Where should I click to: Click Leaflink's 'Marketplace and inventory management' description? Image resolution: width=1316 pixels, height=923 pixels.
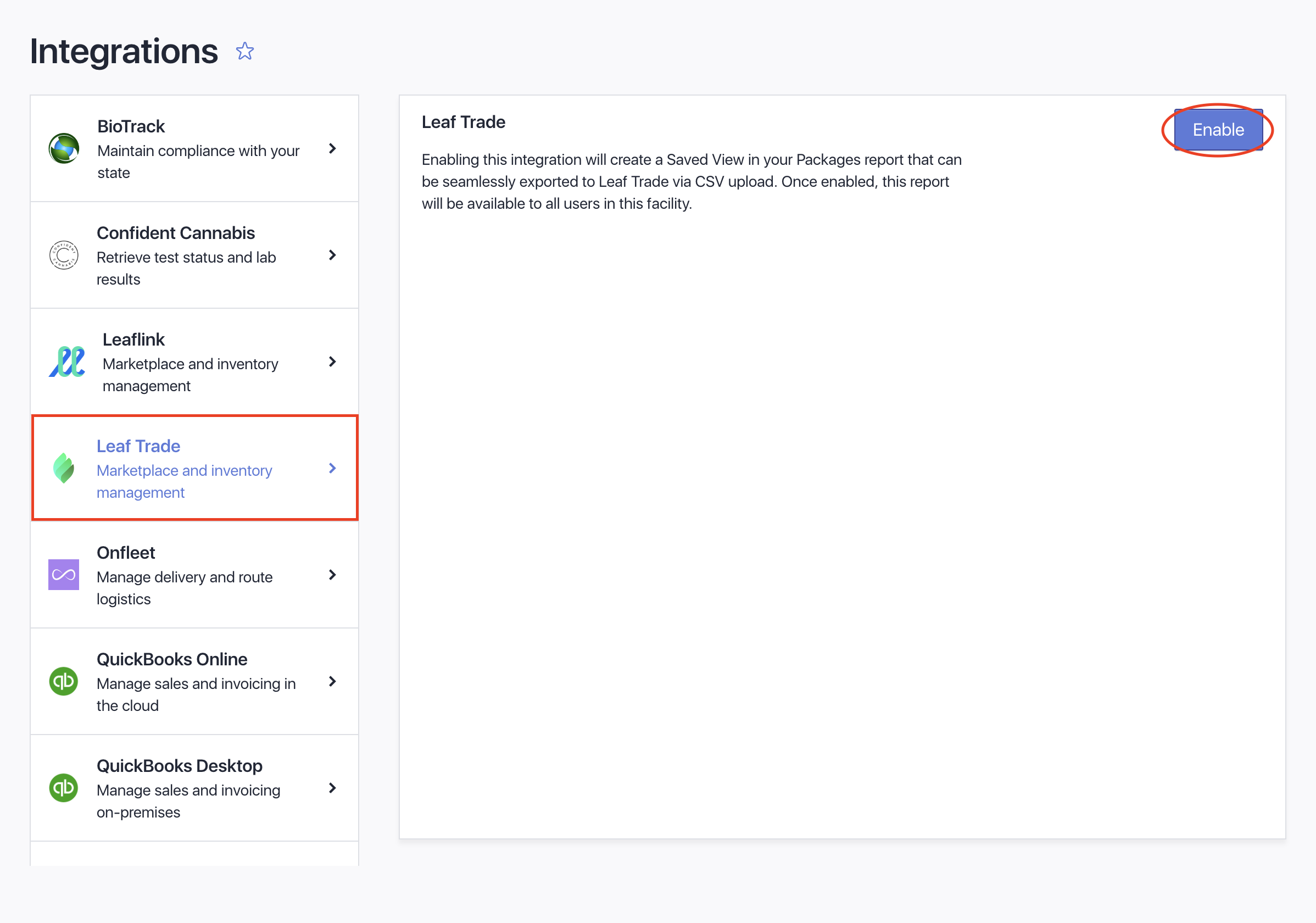click(190, 375)
